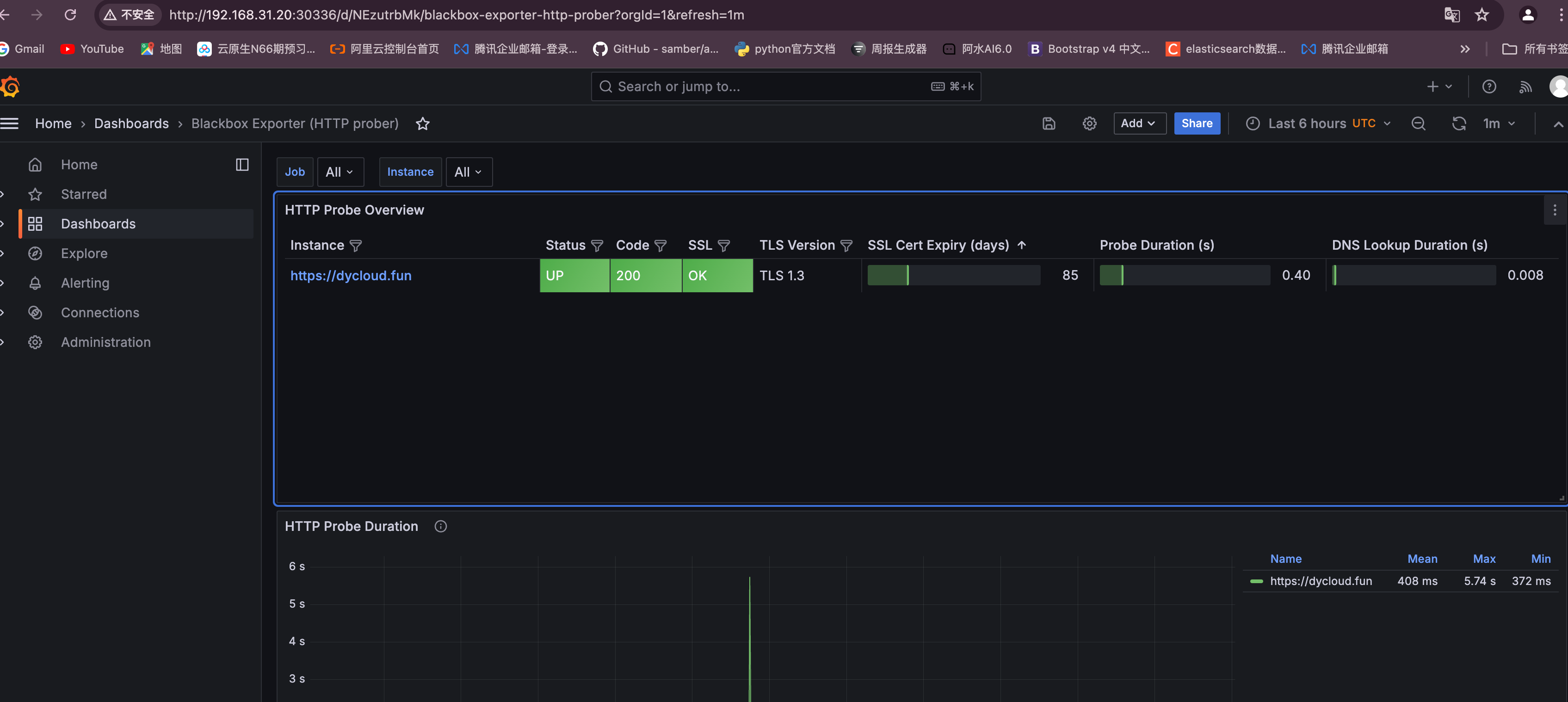This screenshot has width=1568, height=702.
Task: Click the browser address bar URL
Action: pos(457,15)
